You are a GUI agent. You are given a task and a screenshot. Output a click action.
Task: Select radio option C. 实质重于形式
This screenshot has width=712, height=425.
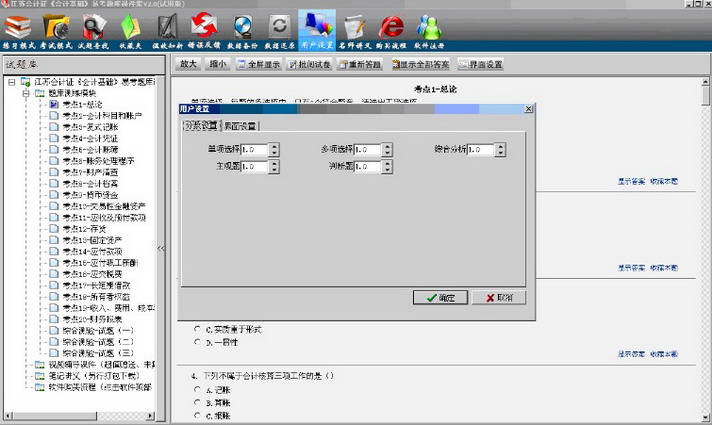198,329
